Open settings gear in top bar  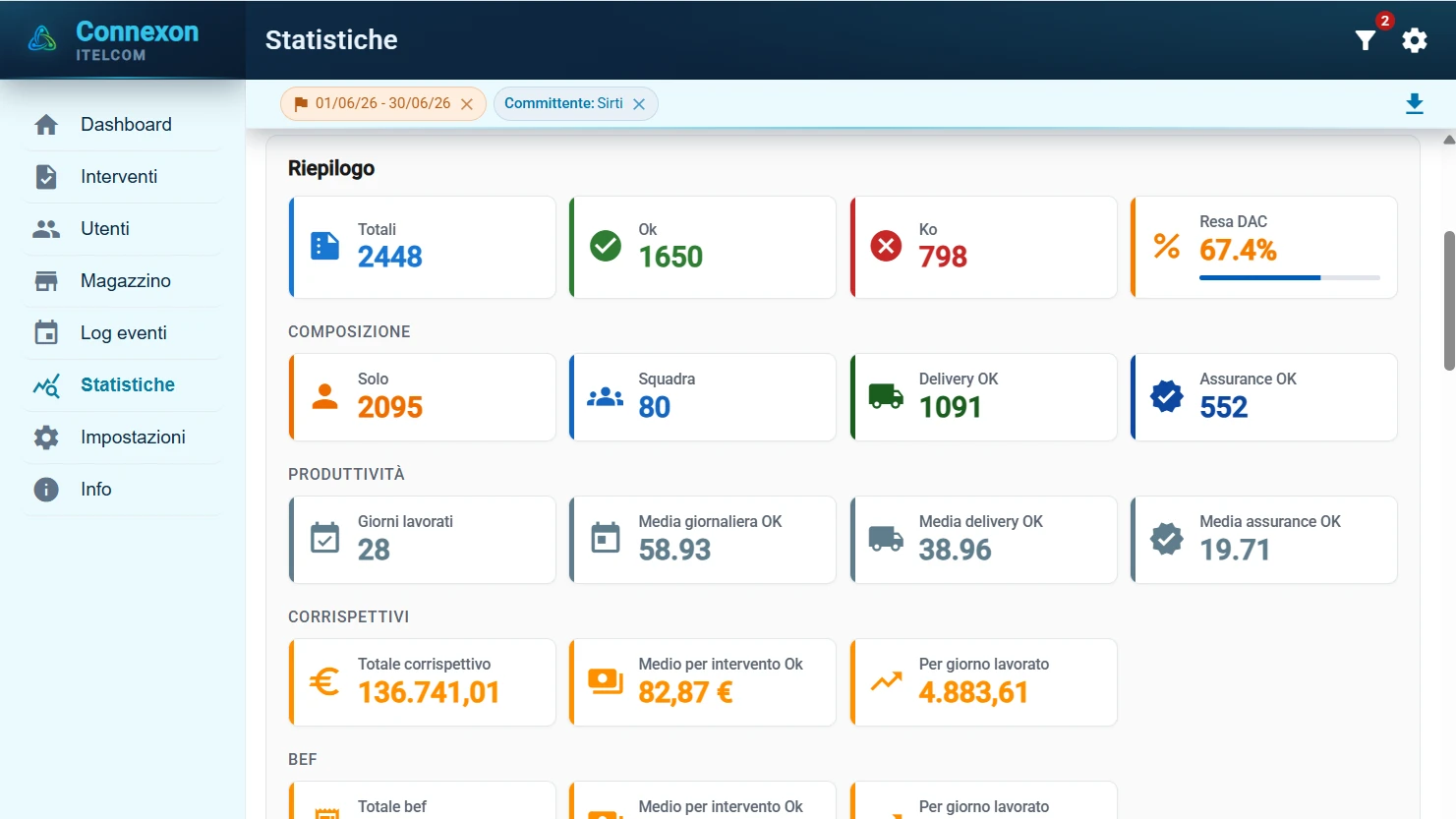(x=1415, y=40)
